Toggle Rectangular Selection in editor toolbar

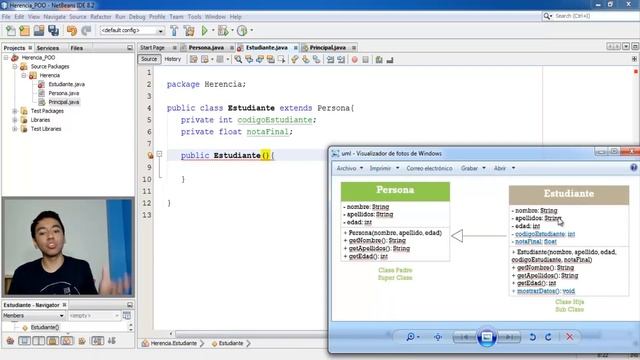click(x=281, y=60)
